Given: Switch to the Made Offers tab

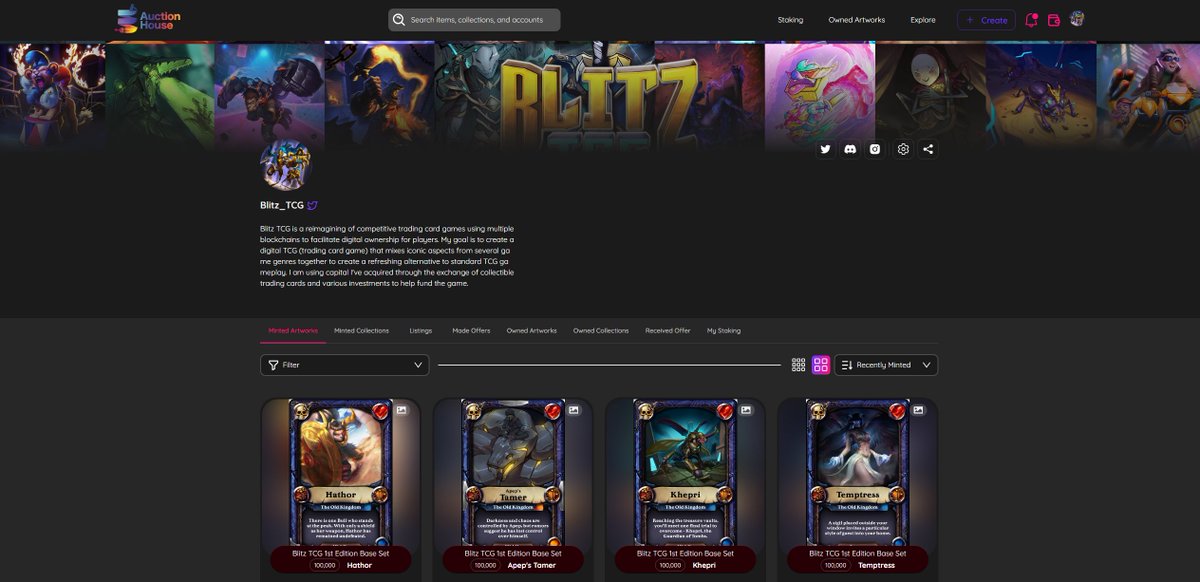Looking at the screenshot, I should click(x=471, y=330).
